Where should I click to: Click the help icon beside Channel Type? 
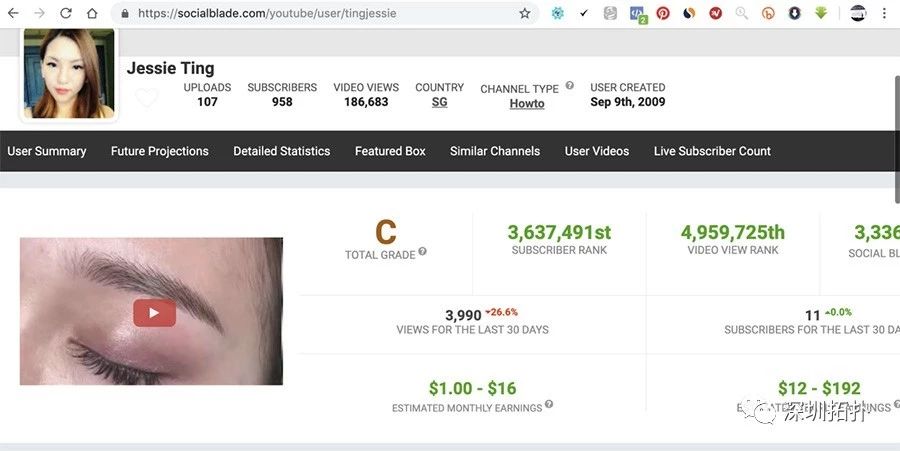pos(570,86)
